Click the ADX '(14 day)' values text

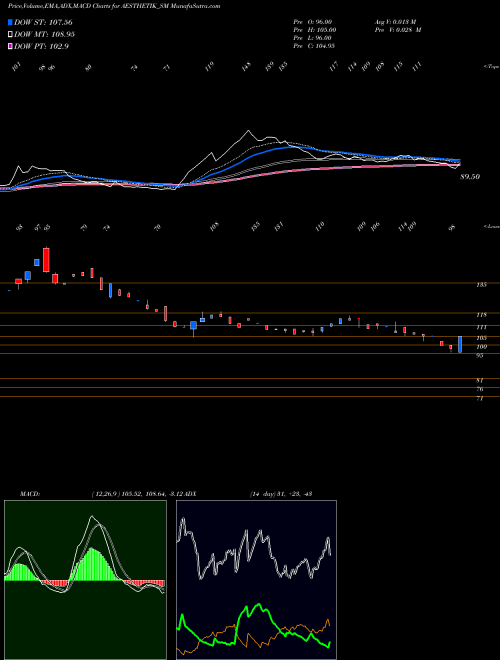(281, 493)
